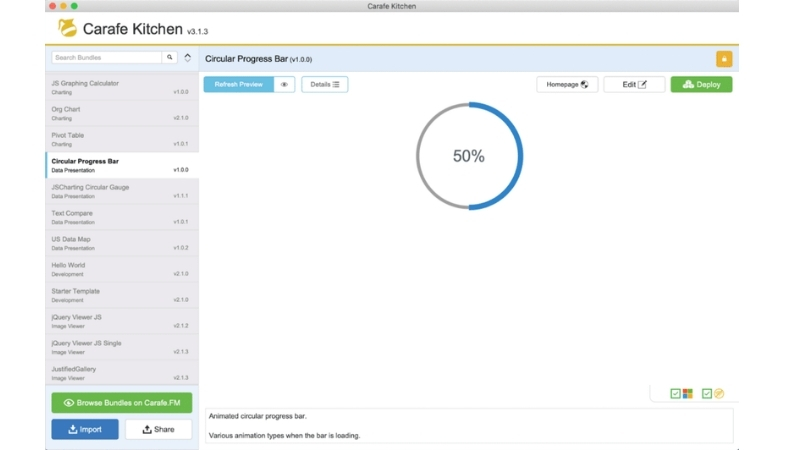
Task: Toggle the checkbox beside the Windows logo
Action: pyautogui.click(x=676, y=394)
